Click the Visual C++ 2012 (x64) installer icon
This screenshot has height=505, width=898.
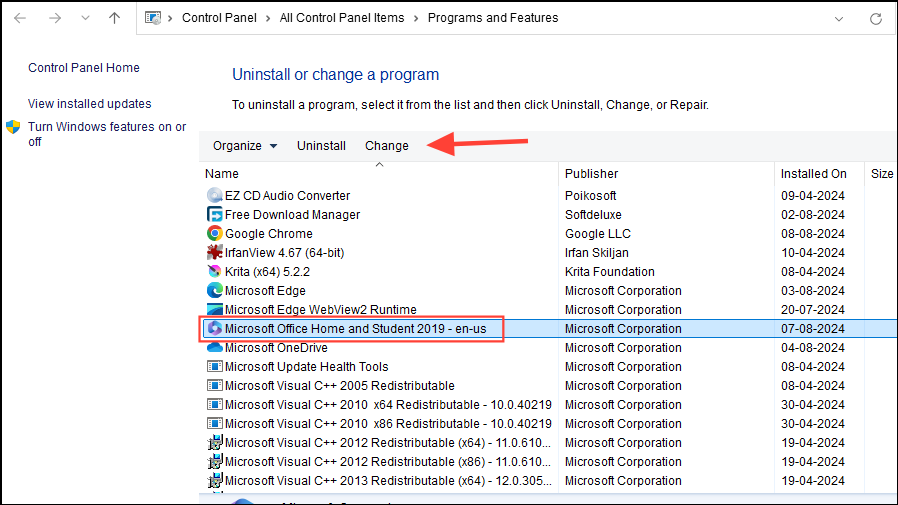(x=215, y=443)
